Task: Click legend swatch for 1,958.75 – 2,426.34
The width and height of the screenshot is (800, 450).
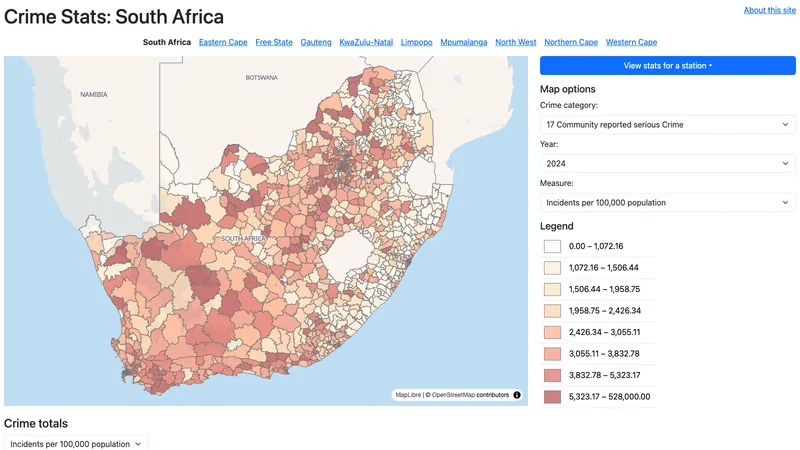Action: pos(552,311)
